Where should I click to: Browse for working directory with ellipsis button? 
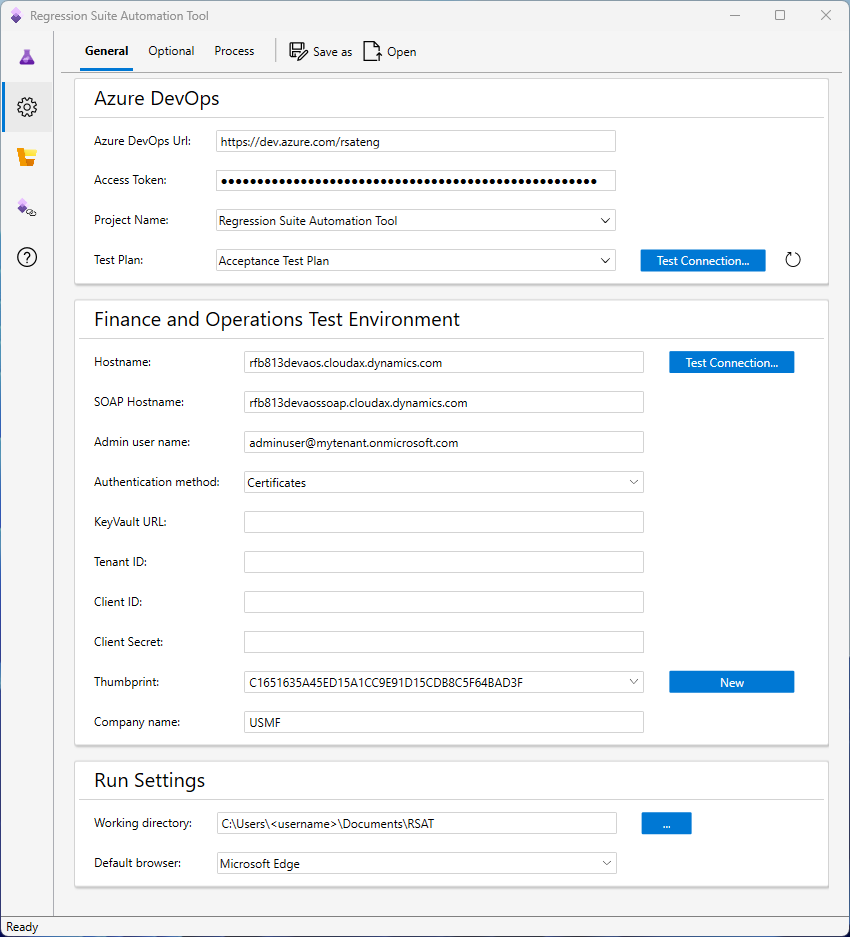[x=666, y=823]
